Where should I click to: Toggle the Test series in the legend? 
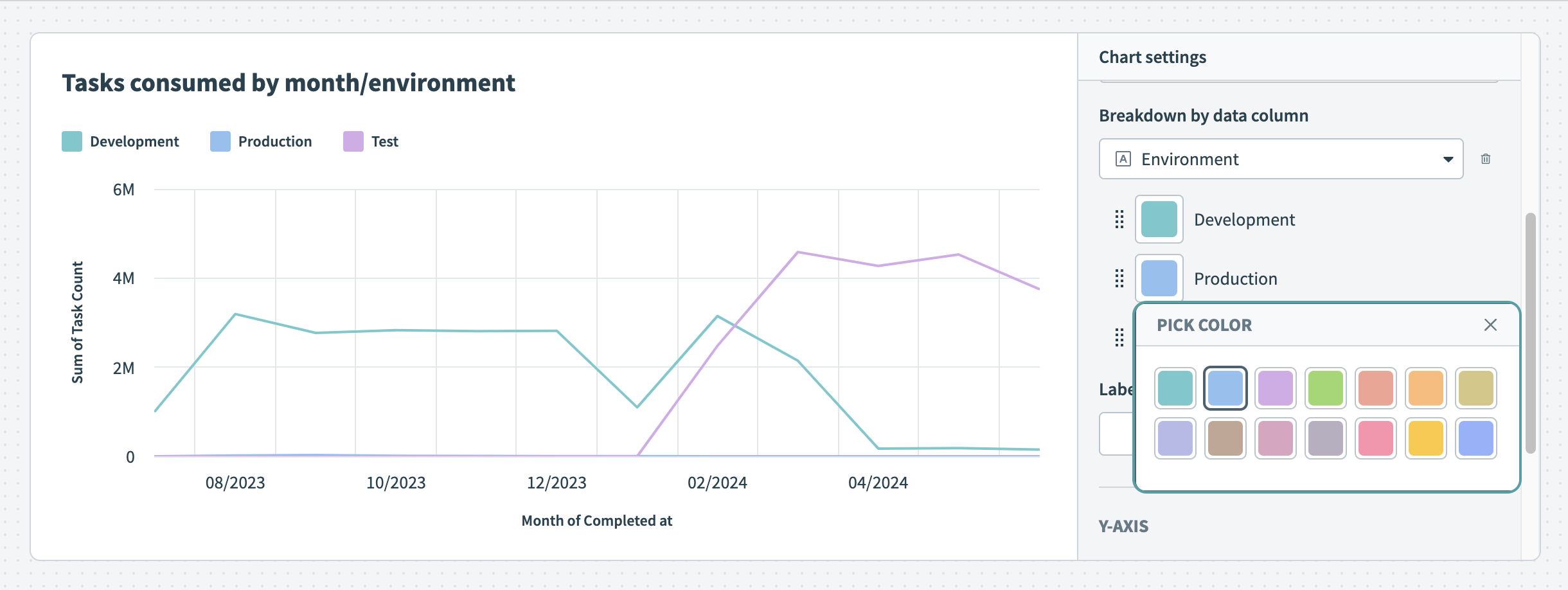pyautogui.click(x=371, y=141)
